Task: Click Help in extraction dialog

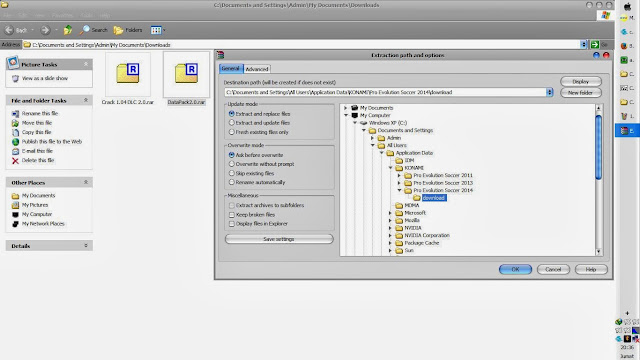Action: click(591, 269)
